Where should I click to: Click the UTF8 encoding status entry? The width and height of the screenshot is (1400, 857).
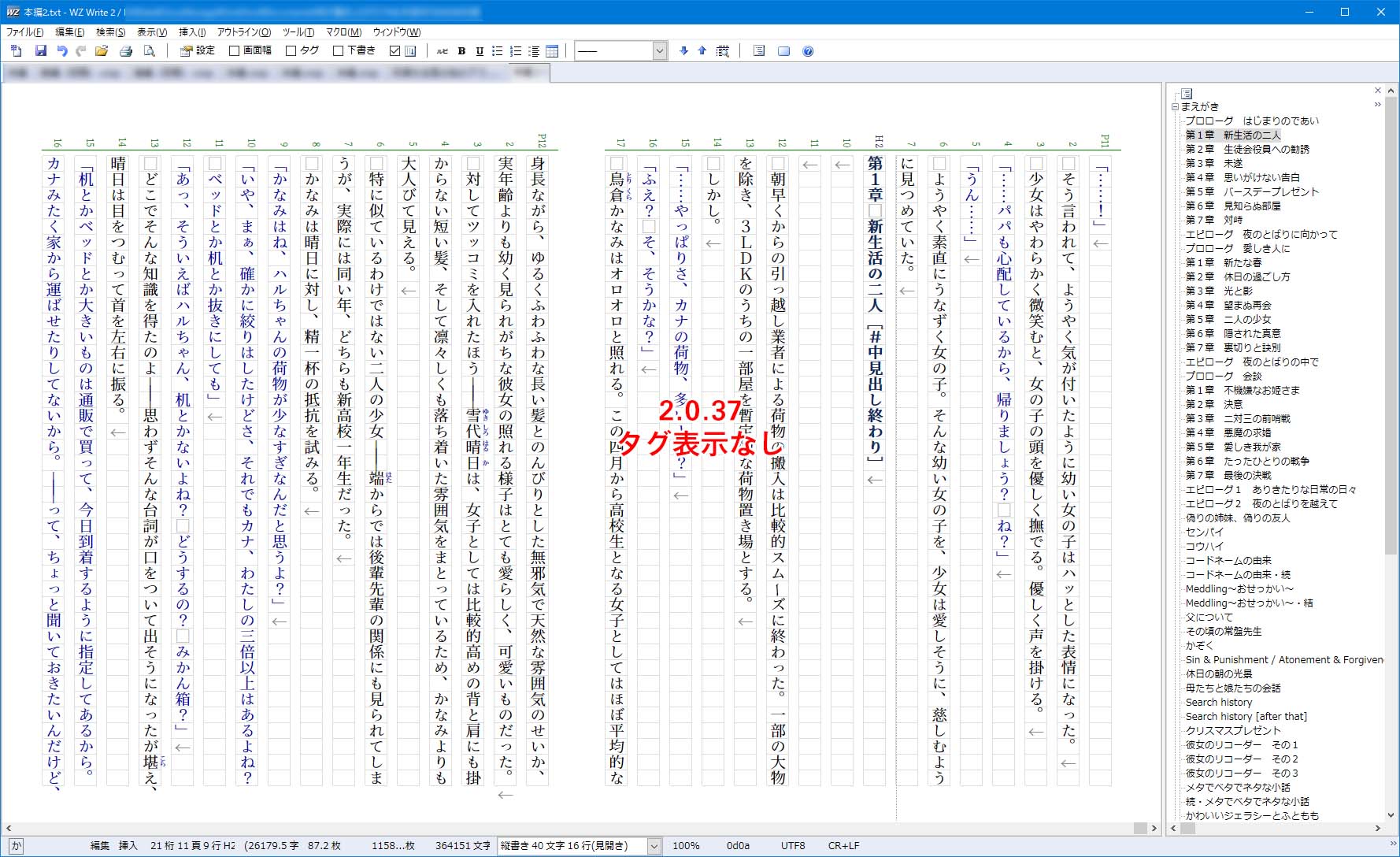click(793, 846)
